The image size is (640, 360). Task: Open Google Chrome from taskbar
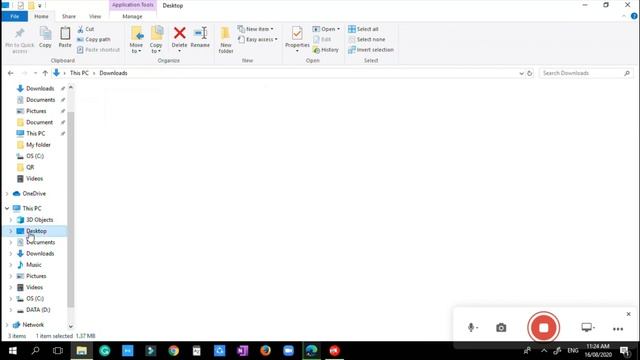[x=173, y=351]
